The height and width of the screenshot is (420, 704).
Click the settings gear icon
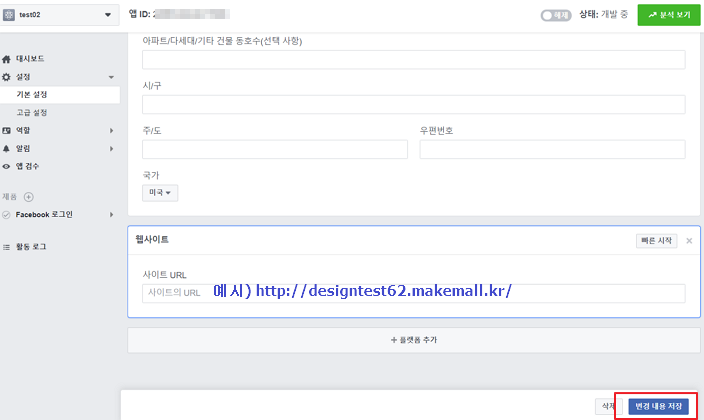[x=6, y=77]
